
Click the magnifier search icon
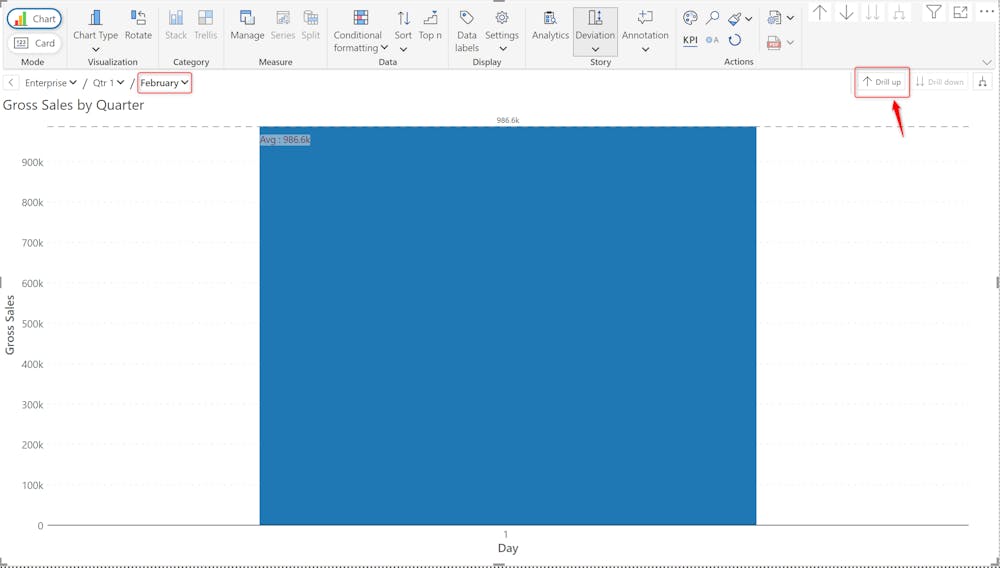click(x=712, y=18)
